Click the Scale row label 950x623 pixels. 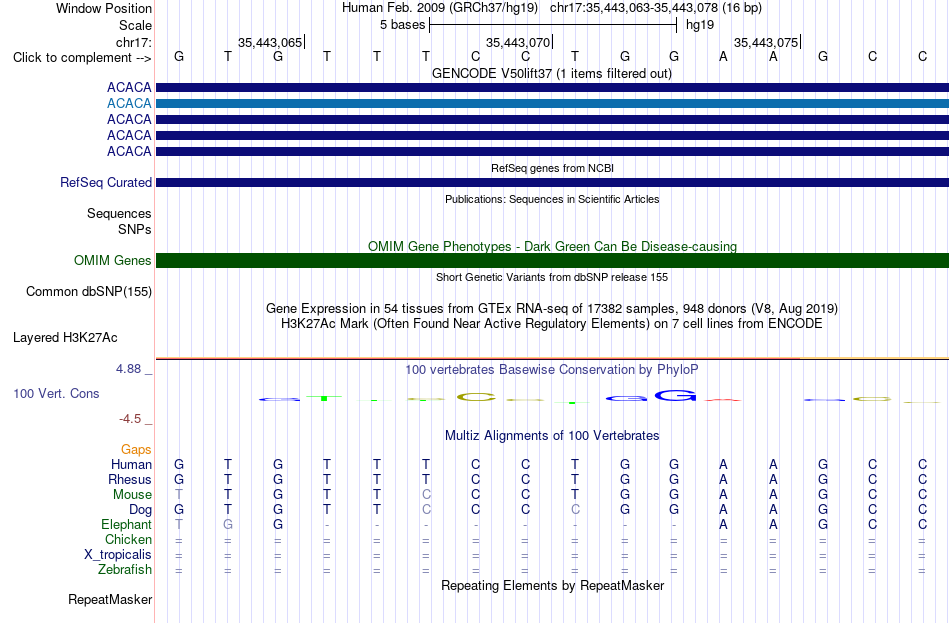coord(135,25)
